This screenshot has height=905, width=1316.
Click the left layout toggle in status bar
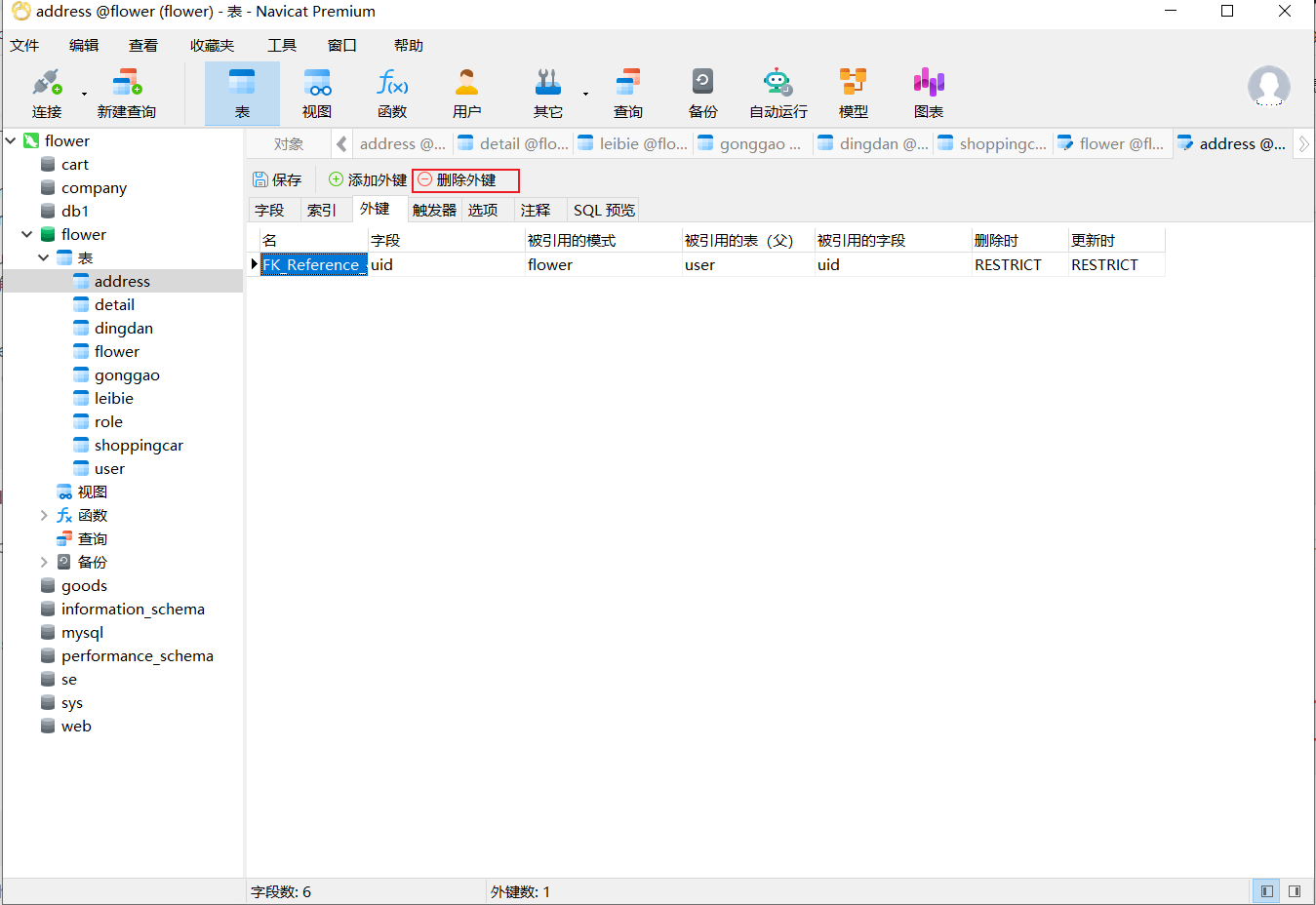pos(1265,890)
